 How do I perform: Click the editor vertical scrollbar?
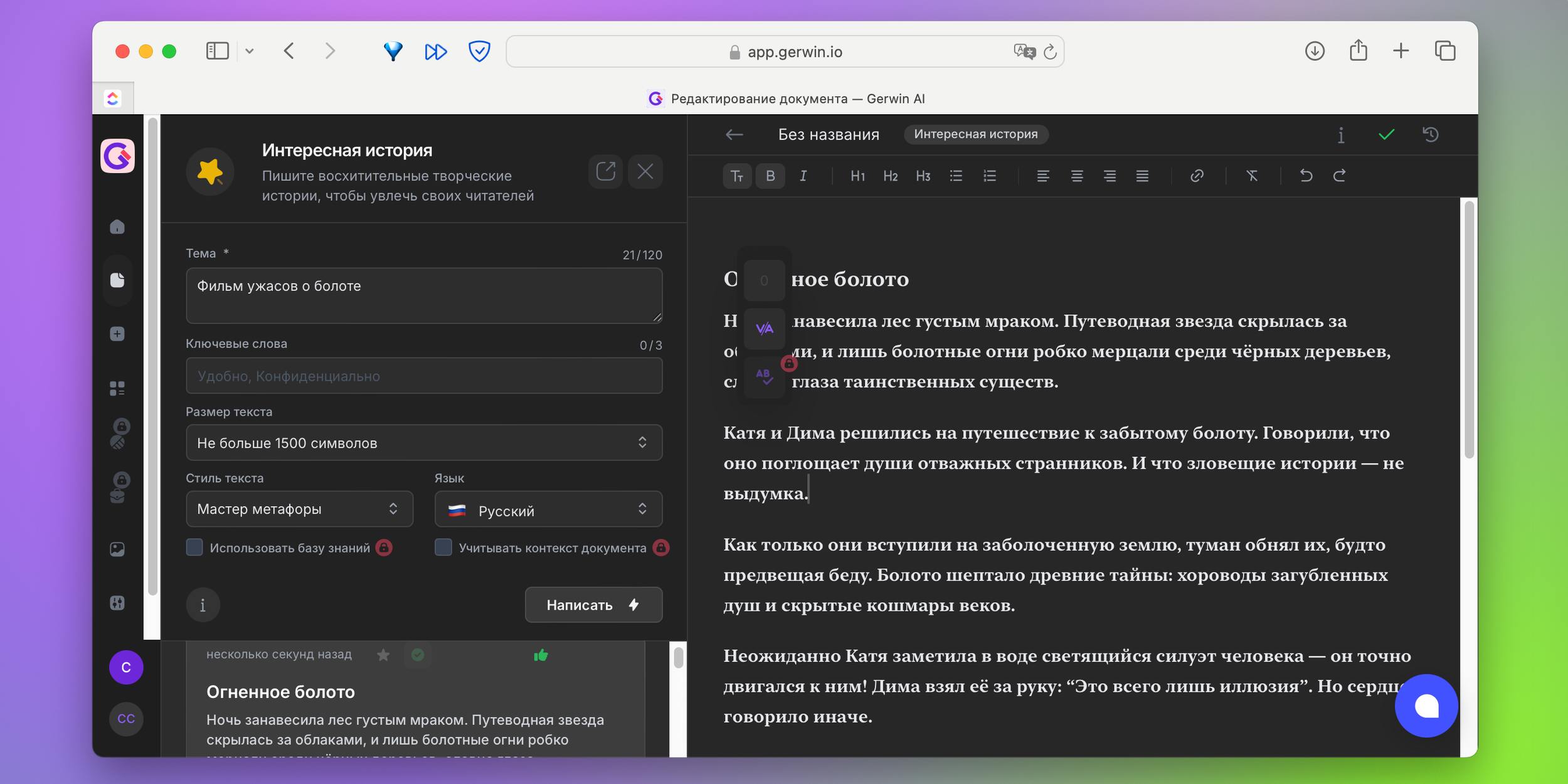[1469, 330]
